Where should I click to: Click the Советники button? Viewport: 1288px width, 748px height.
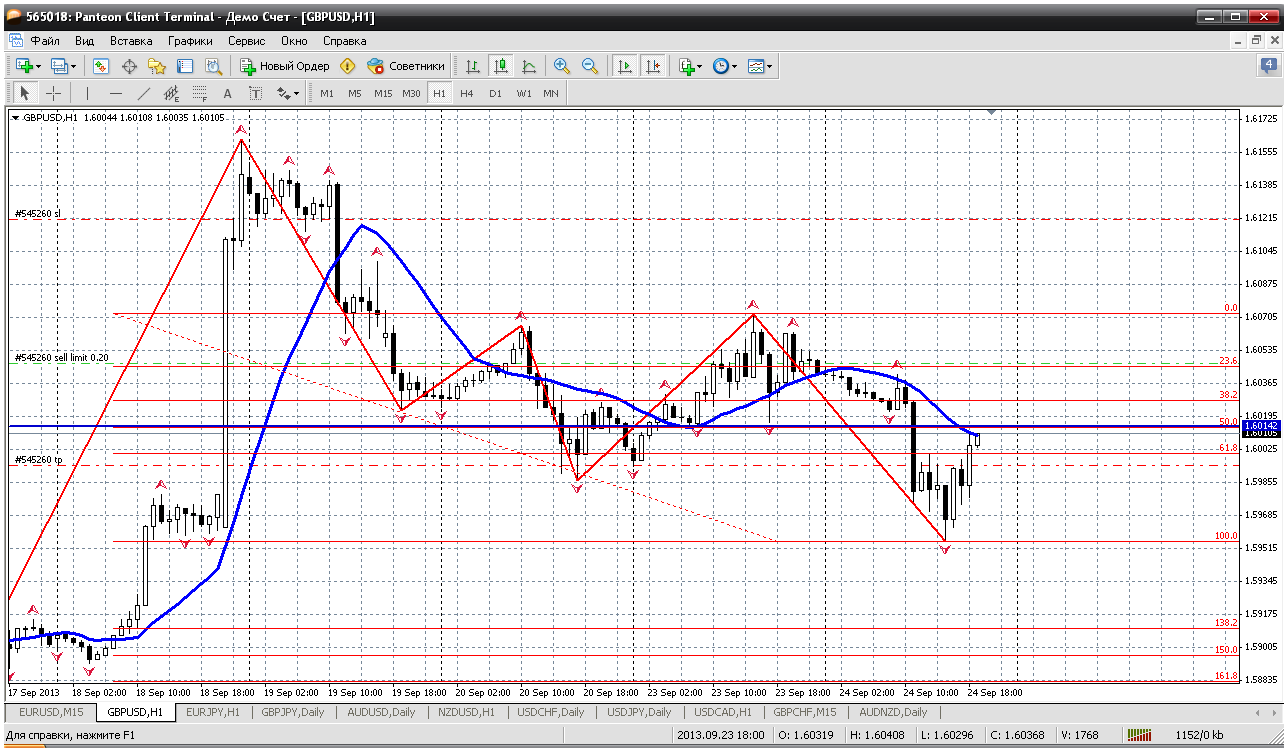point(406,66)
